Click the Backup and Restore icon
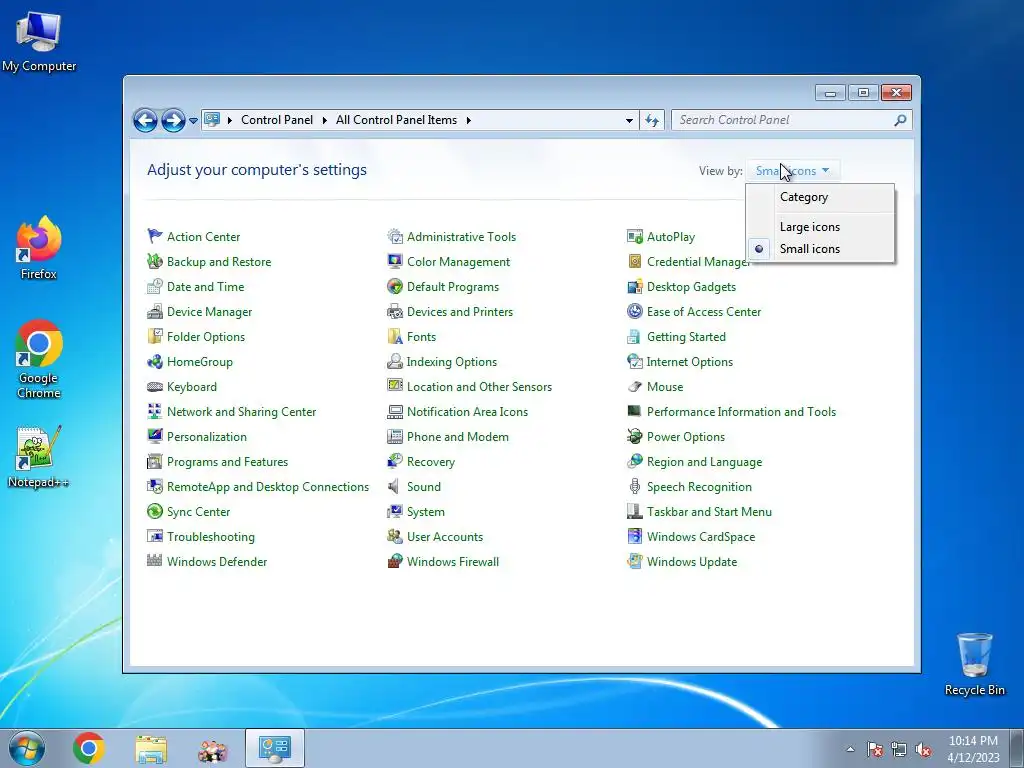This screenshot has height=768, width=1024. 155,261
